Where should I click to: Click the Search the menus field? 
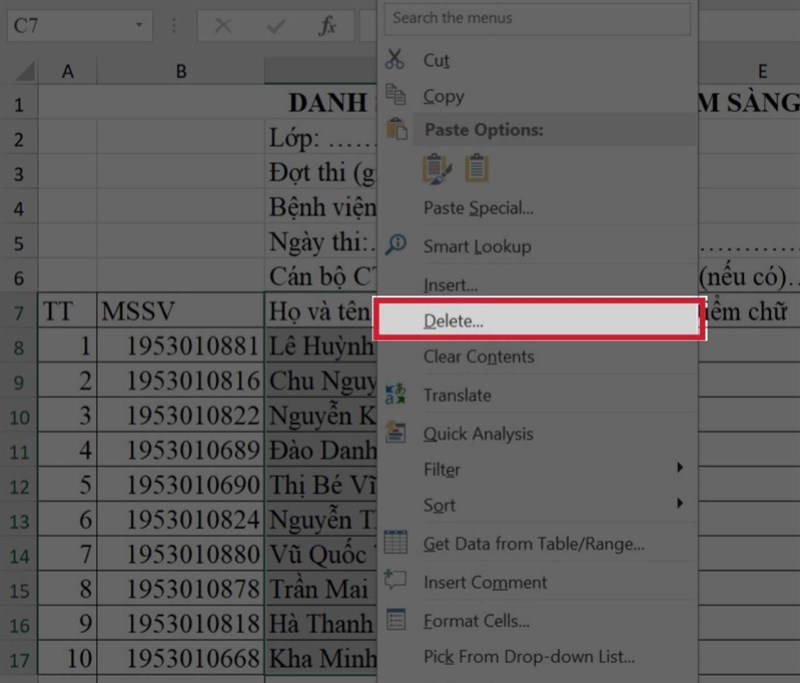click(x=537, y=18)
